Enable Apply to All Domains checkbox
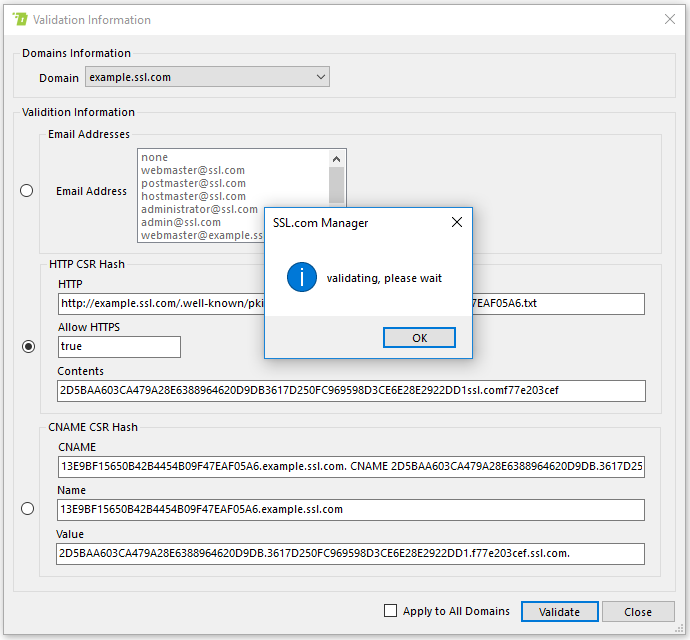The width and height of the screenshot is (690, 640). point(391,611)
